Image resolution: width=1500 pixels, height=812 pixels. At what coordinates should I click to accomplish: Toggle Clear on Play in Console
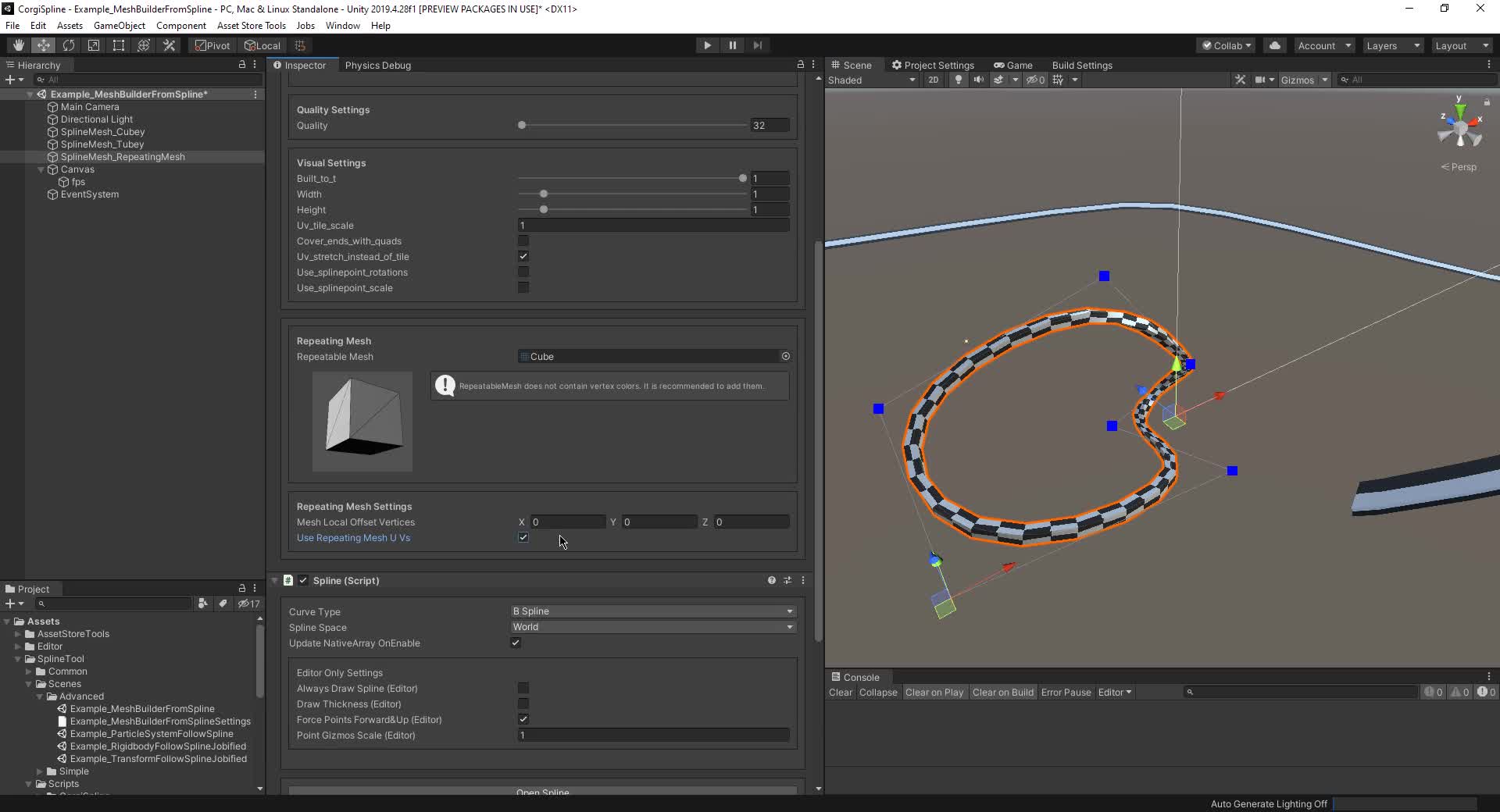934,693
